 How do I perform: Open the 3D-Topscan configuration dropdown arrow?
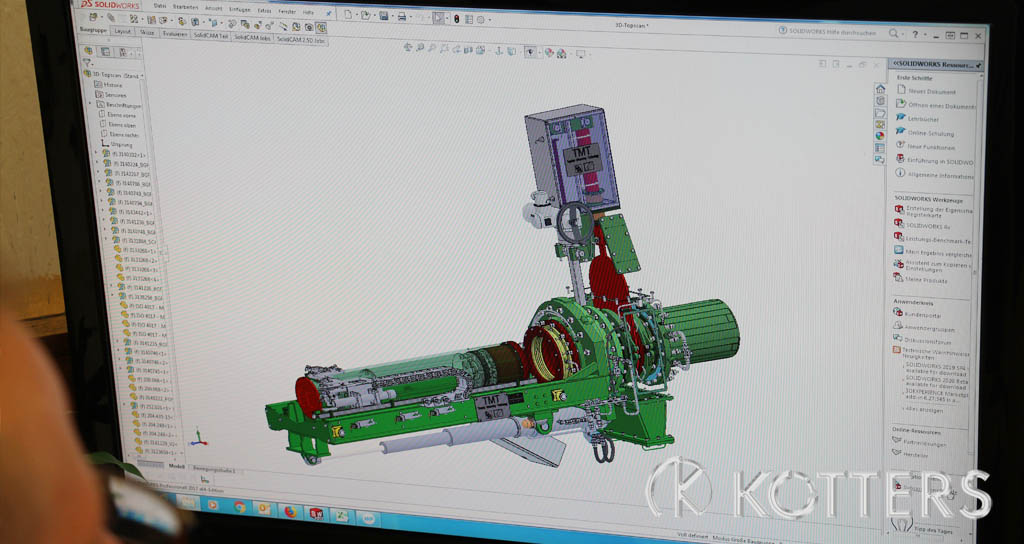[142, 76]
